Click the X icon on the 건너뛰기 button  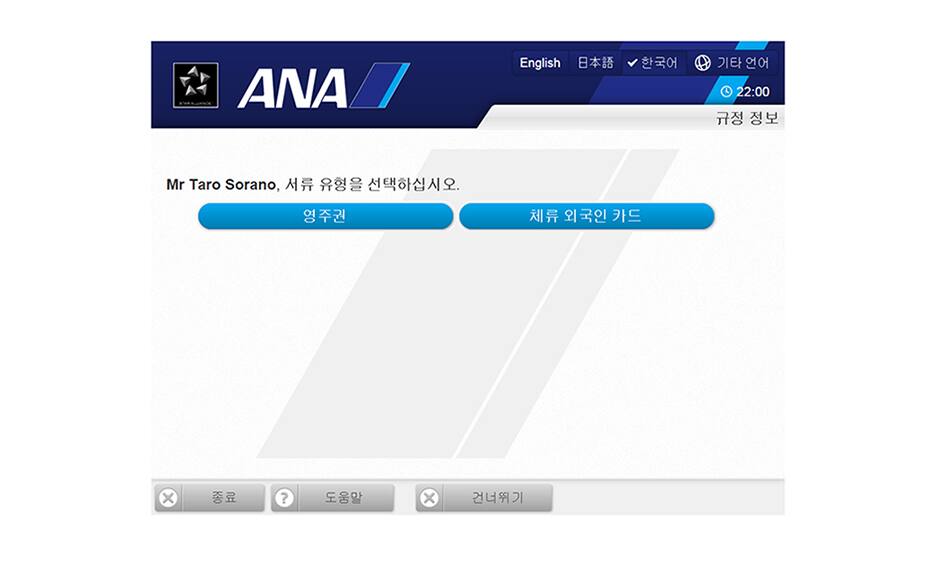click(x=429, y=498)
